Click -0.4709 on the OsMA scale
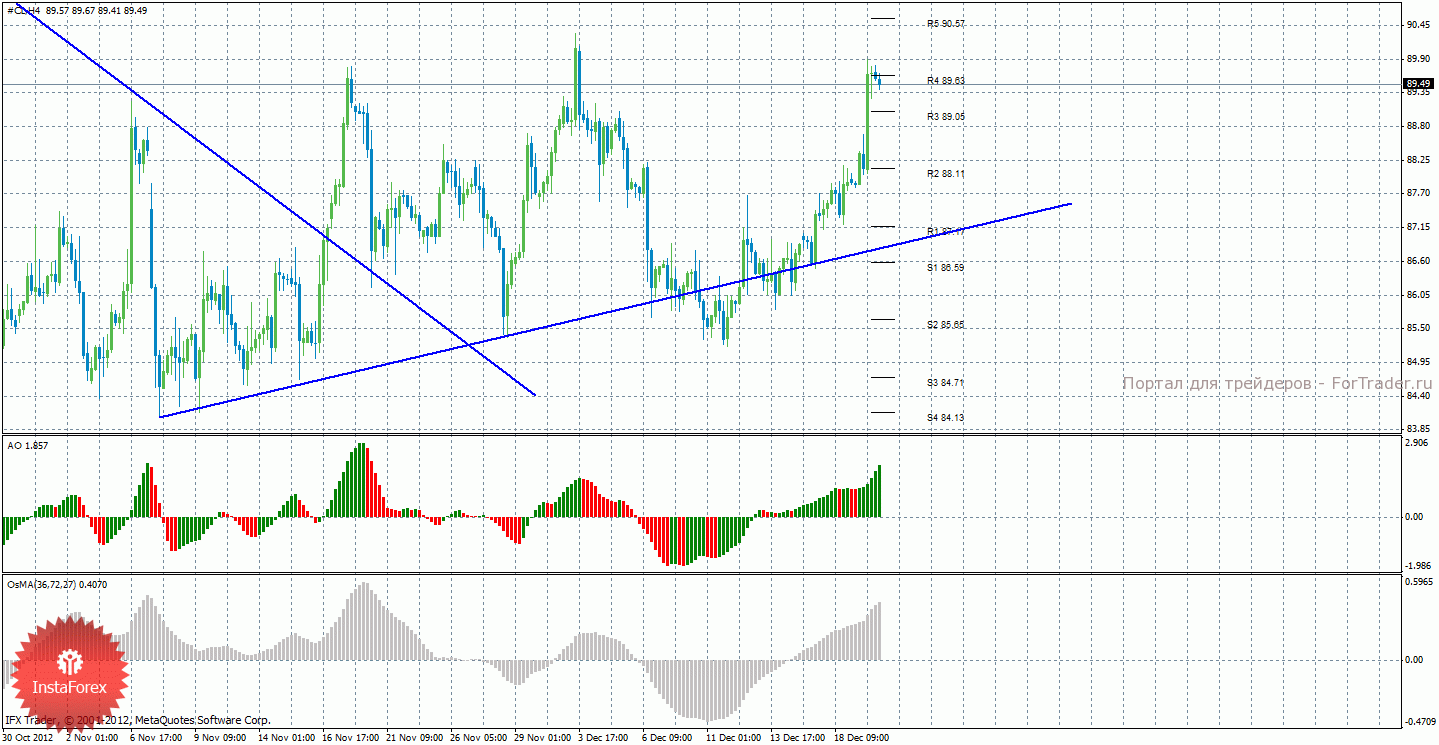 (1418, 720)
